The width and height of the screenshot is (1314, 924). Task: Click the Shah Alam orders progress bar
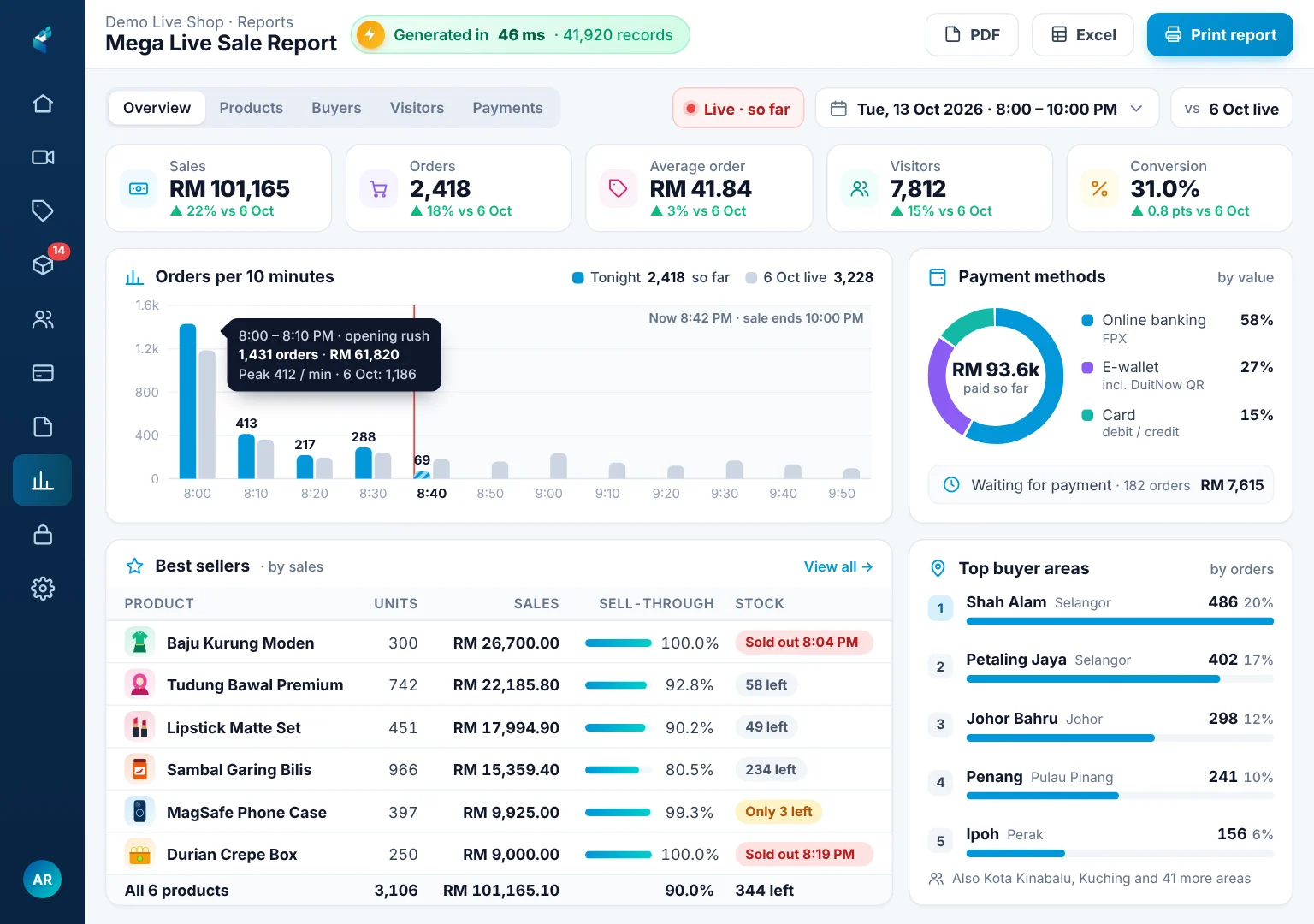point(1120,621)
